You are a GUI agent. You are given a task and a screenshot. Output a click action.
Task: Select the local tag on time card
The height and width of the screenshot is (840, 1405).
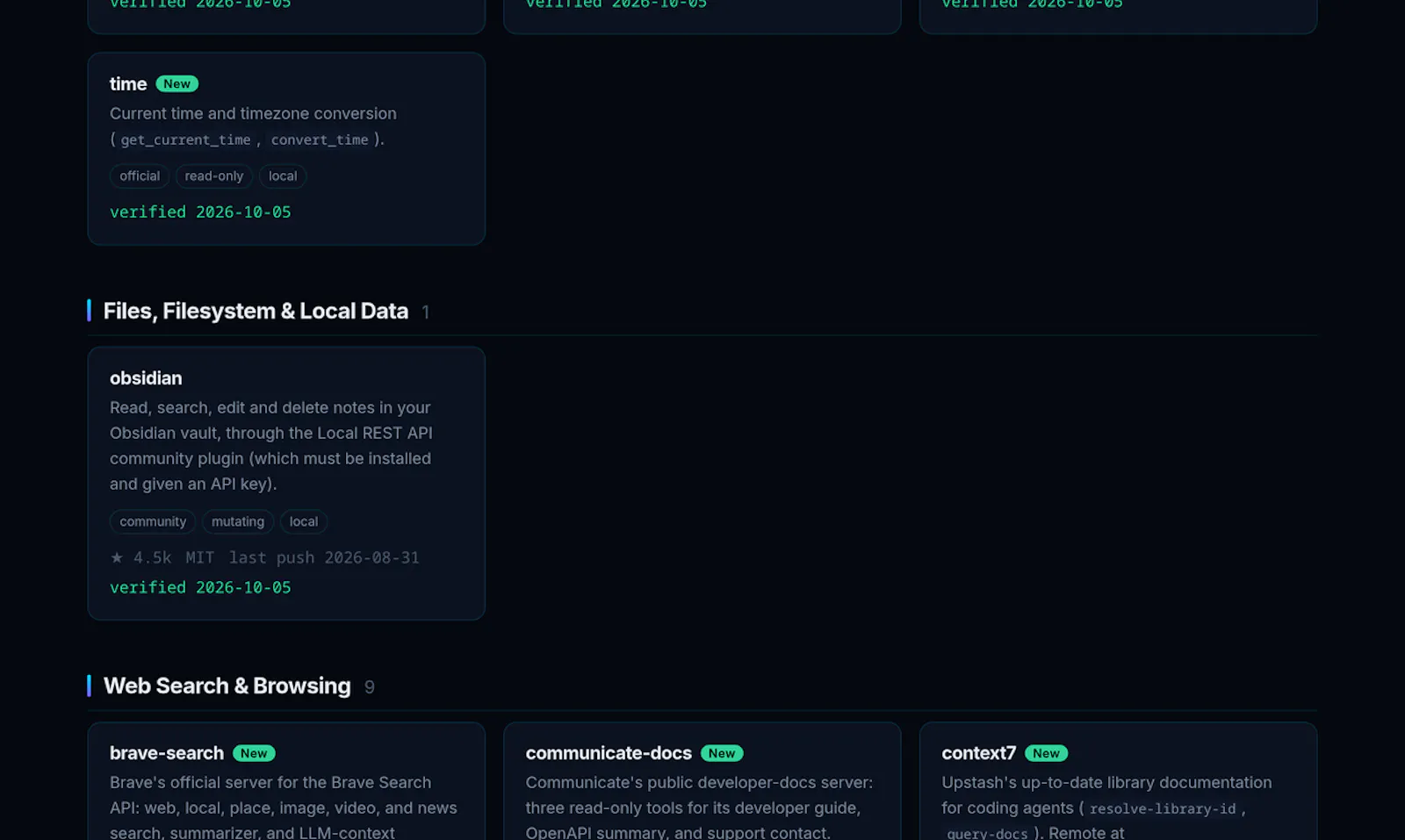coord(283,176)
